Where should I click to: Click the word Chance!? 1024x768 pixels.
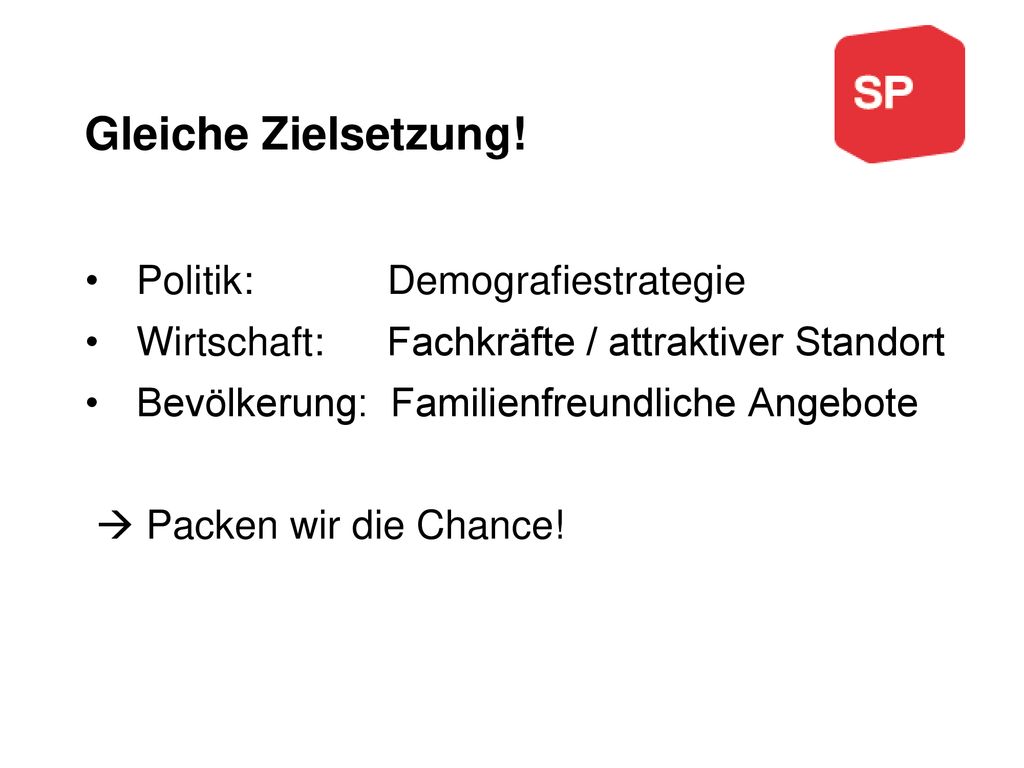pos(490,525)
